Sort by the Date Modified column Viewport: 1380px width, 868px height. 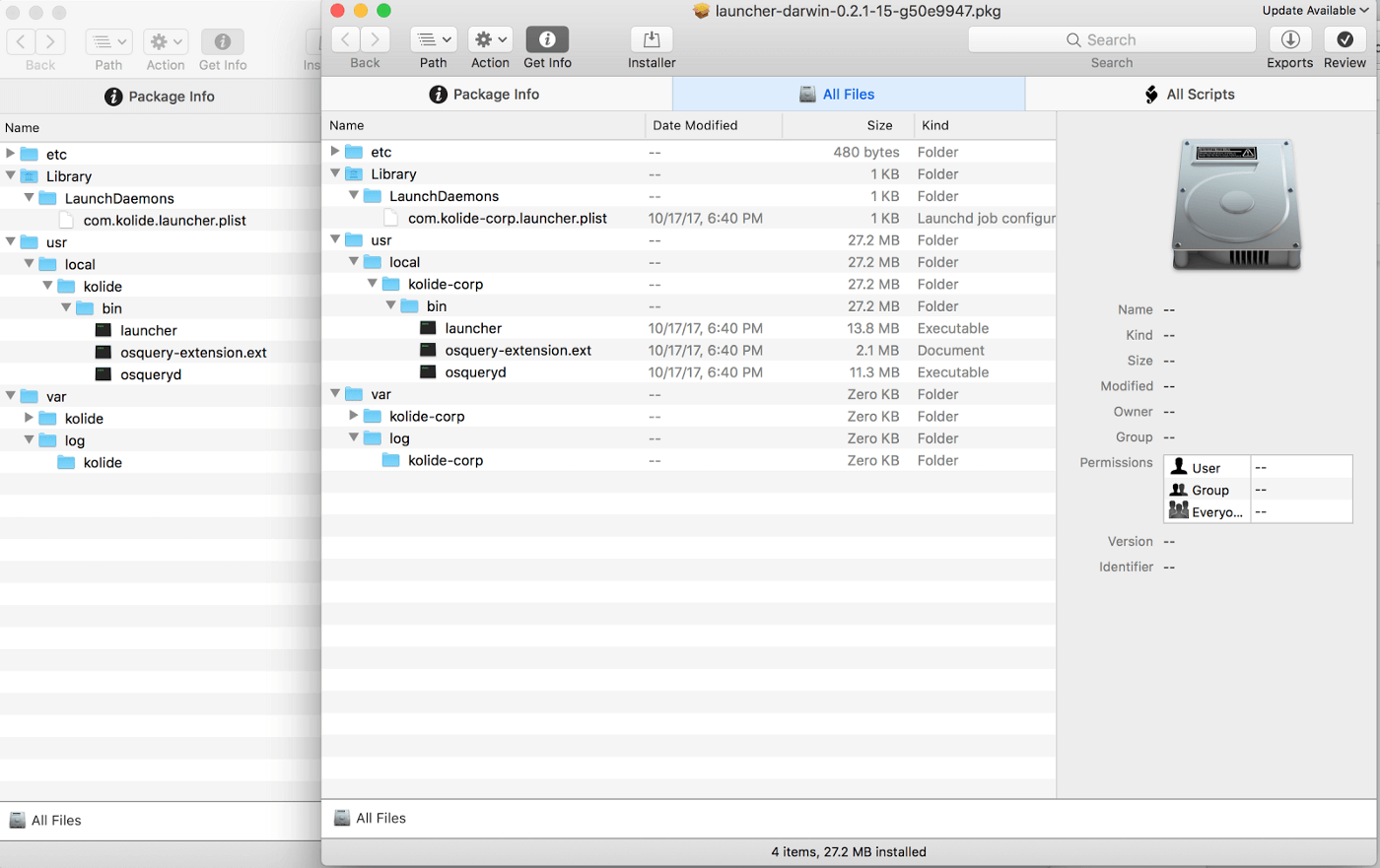coord(714,125)
